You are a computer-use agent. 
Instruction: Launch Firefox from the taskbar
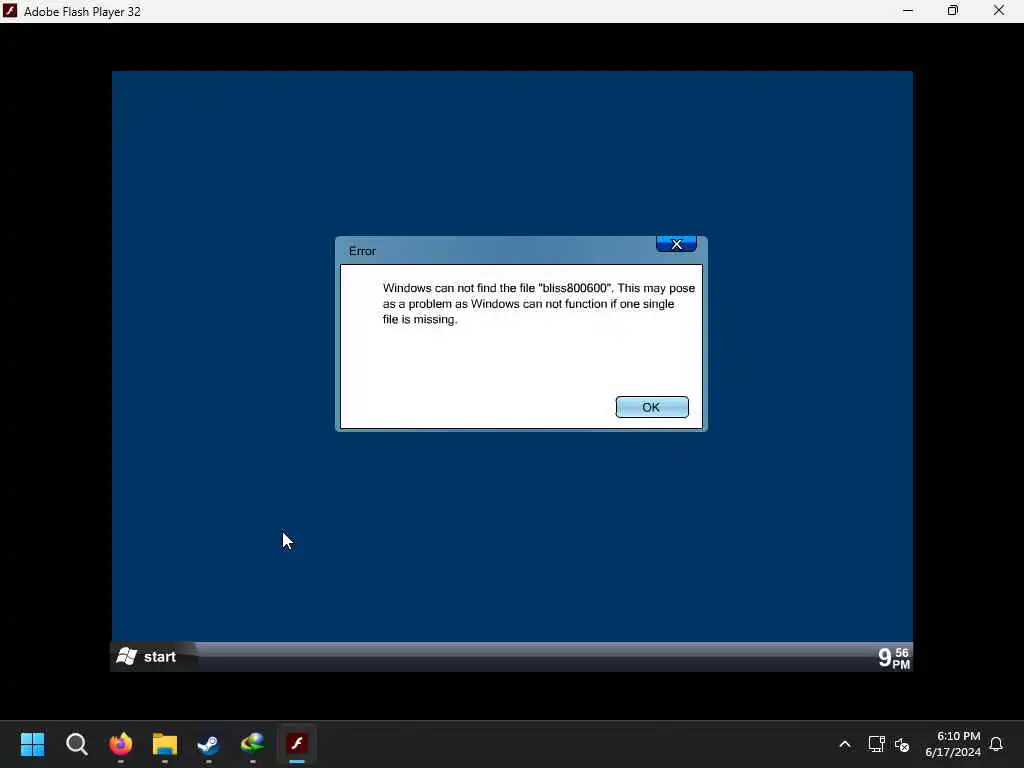coord(121,744)
